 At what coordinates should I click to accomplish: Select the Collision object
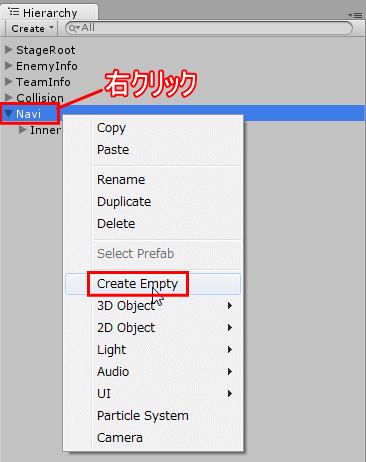pyautogui.click(x=40, y=98)
